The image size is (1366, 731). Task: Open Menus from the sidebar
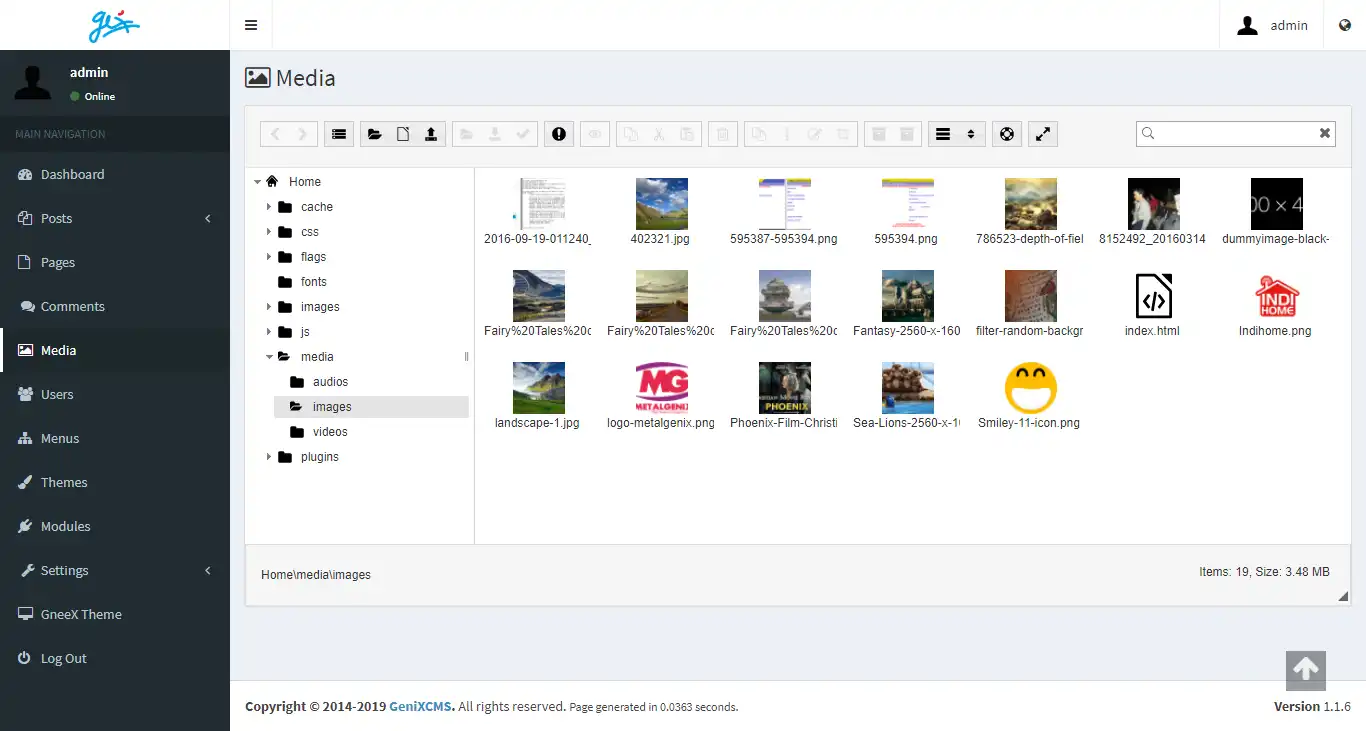tap(115, 438)
